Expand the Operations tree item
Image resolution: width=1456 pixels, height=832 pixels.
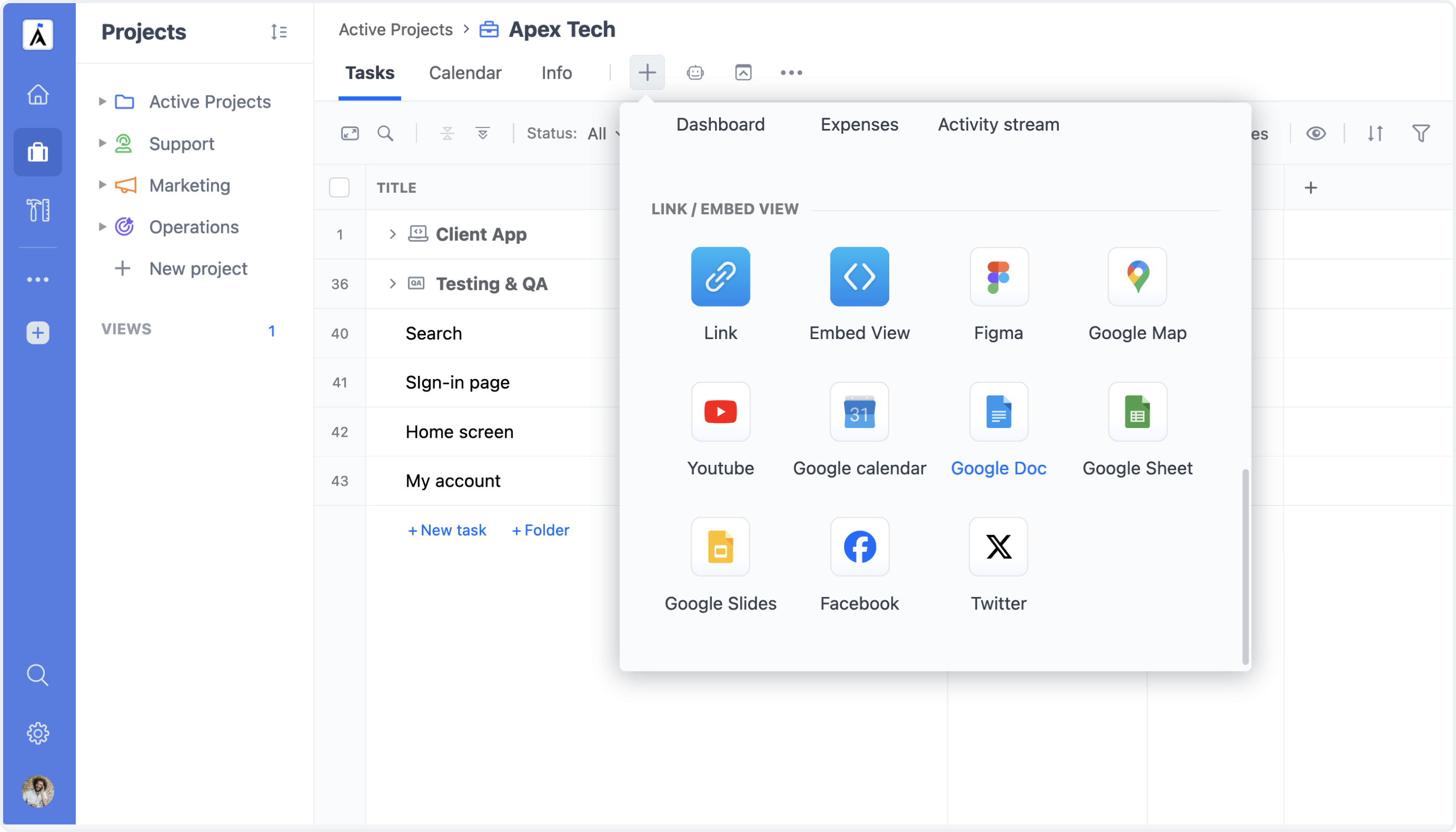102,227
